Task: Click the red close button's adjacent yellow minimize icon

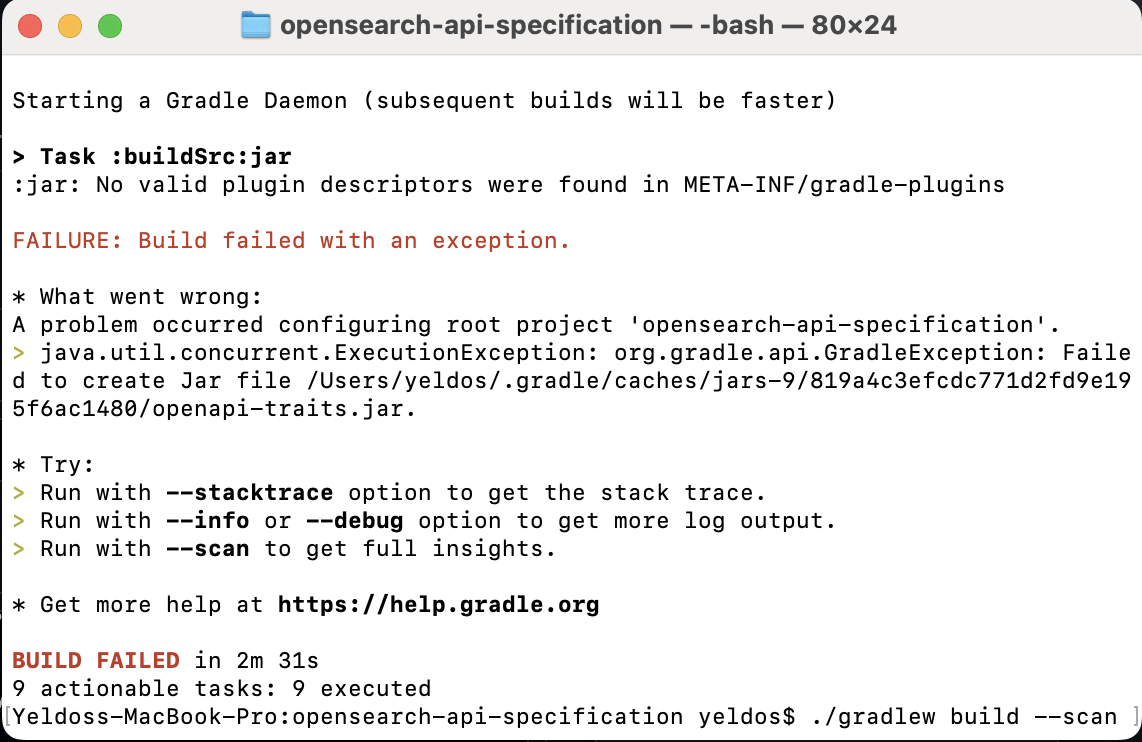Action: coord(69,25)
